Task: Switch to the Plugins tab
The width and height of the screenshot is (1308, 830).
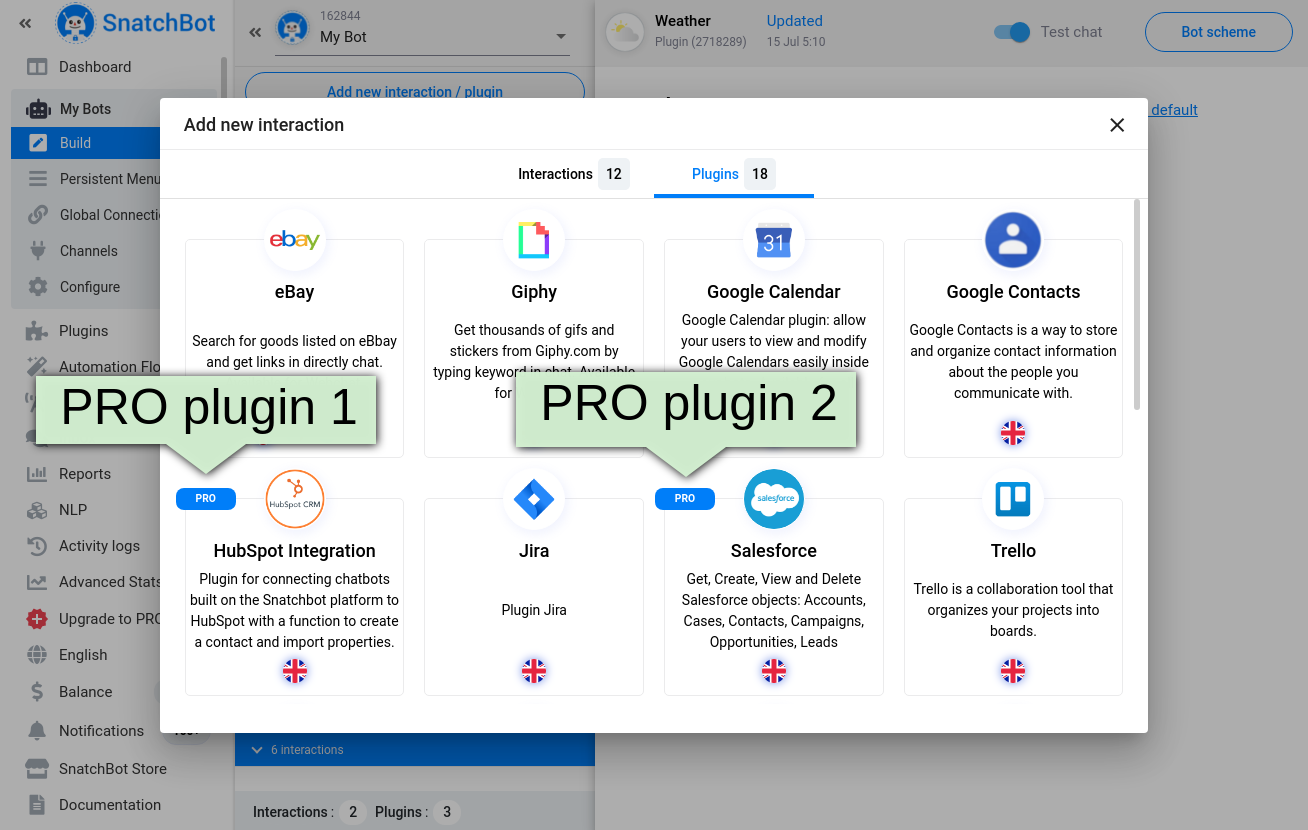Action: [x=733, y=174]
